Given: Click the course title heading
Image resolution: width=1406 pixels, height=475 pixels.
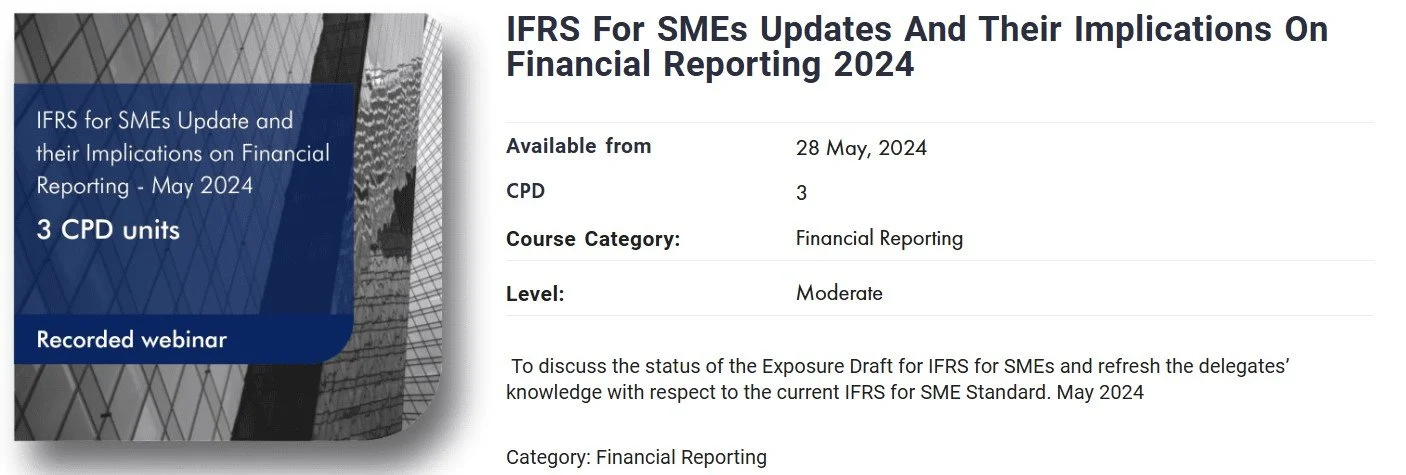Looking at the screenshot, I should 917,46.
